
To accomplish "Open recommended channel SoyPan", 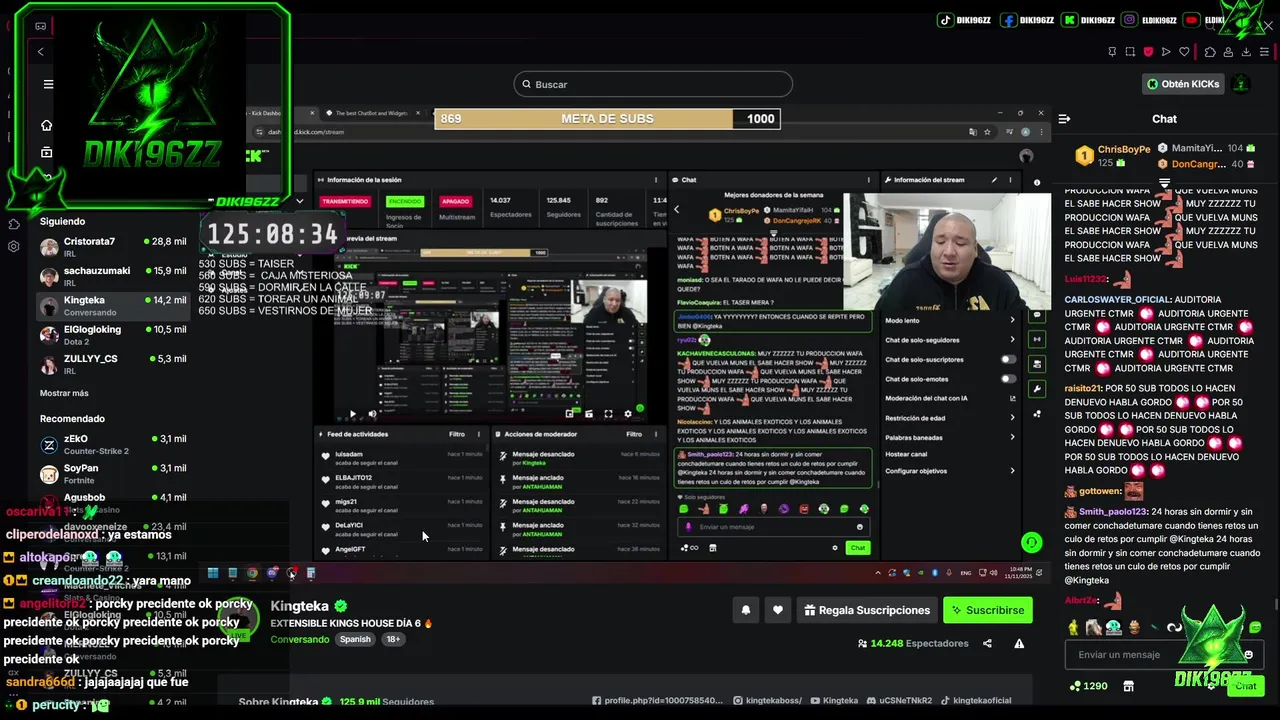I will click(x=113, y=474).
